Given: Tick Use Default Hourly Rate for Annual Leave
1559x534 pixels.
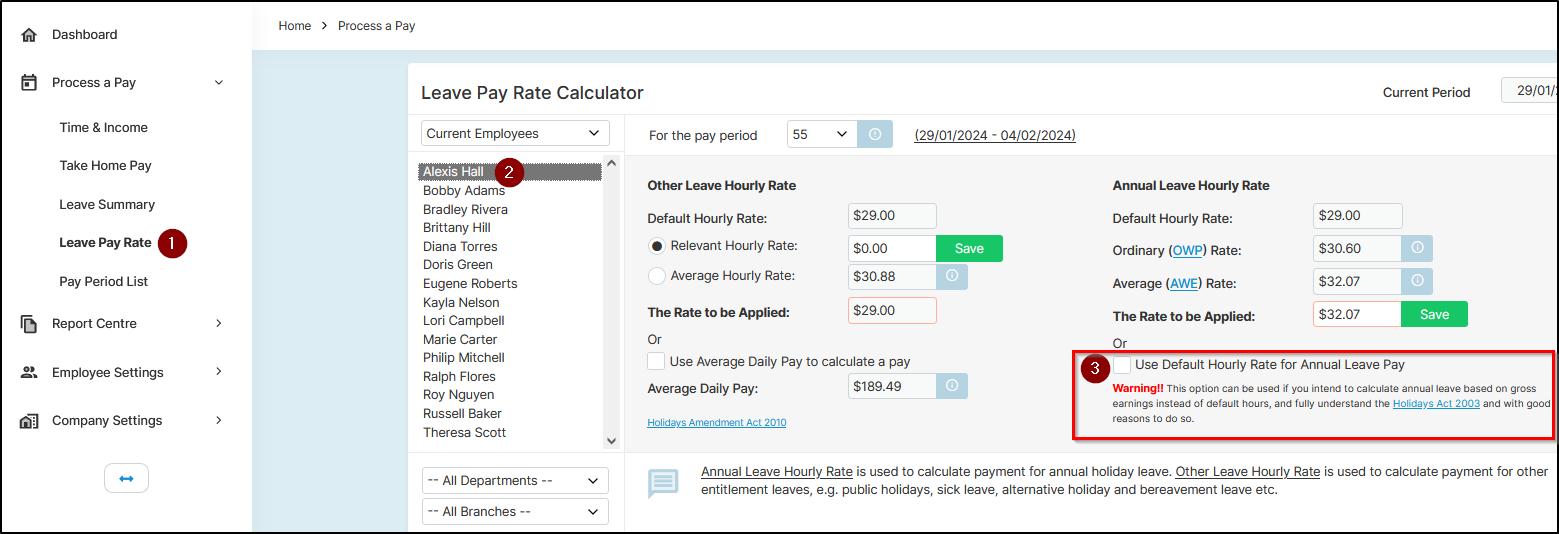Looking at the screenshot, I should tap(1122, 365).
